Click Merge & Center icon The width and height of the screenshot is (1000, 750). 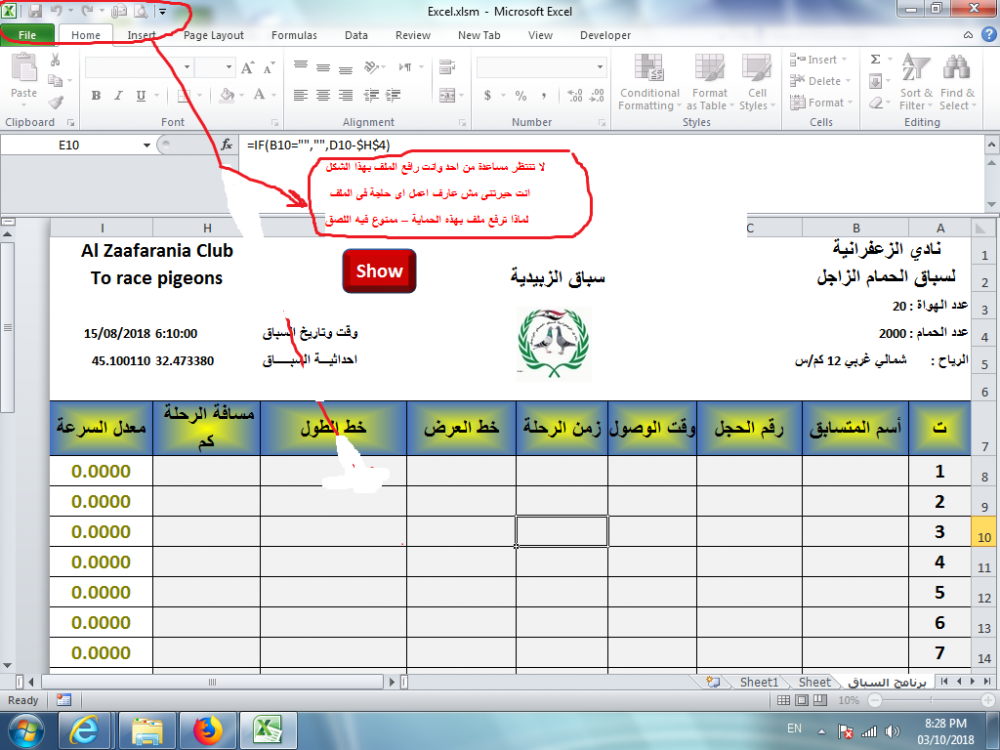pyautogui.click(x=447, y=96)
